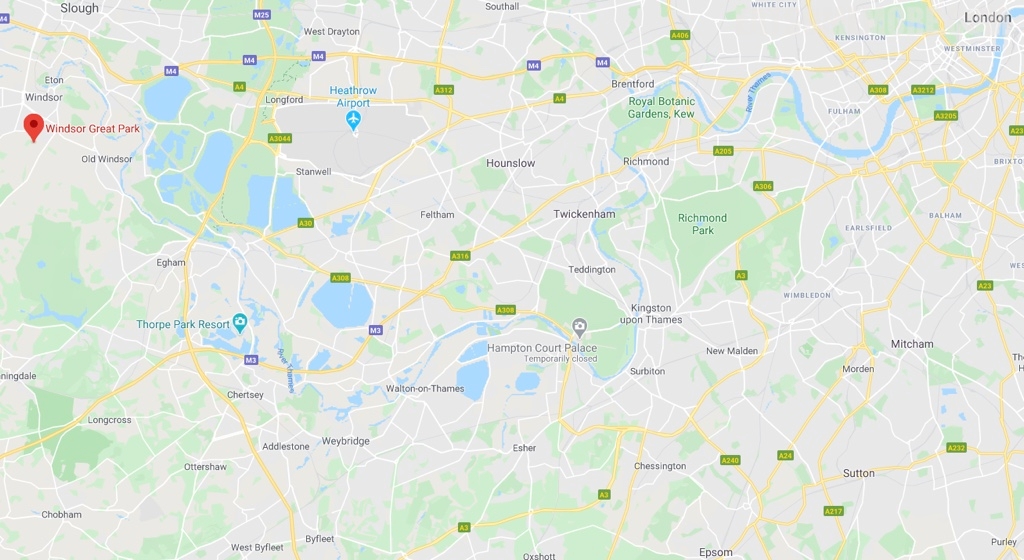The image size is (1024, 560).
Task: Select the A3212 road shield near Westminster
Action: [x=923, y=90]
